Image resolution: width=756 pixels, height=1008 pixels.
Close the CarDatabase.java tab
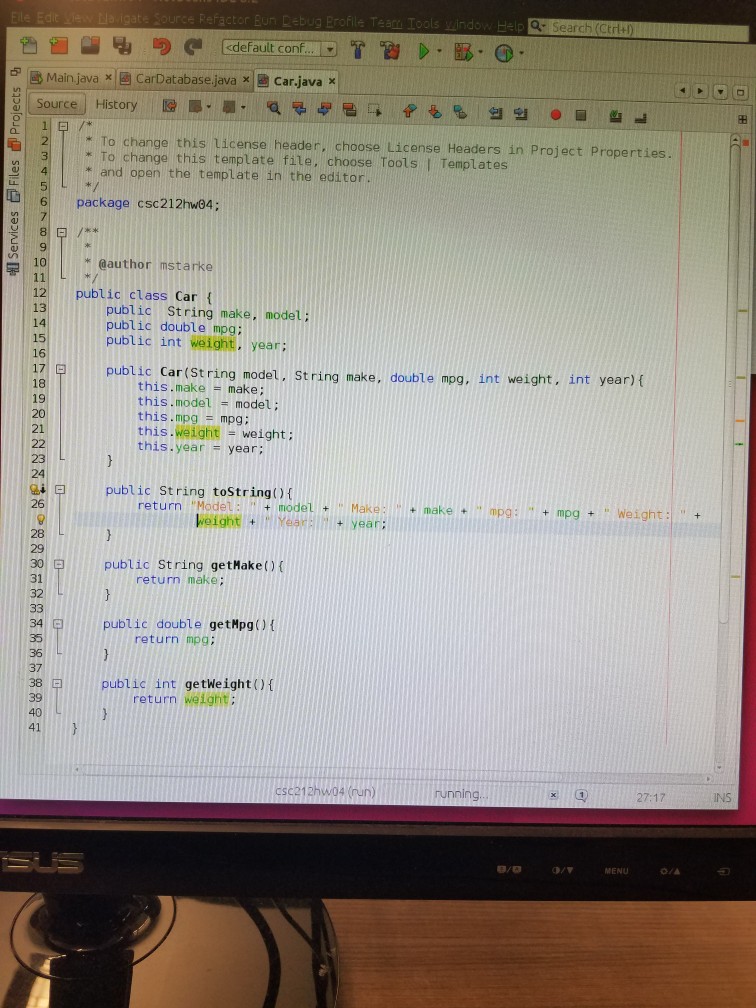(246, 80)
